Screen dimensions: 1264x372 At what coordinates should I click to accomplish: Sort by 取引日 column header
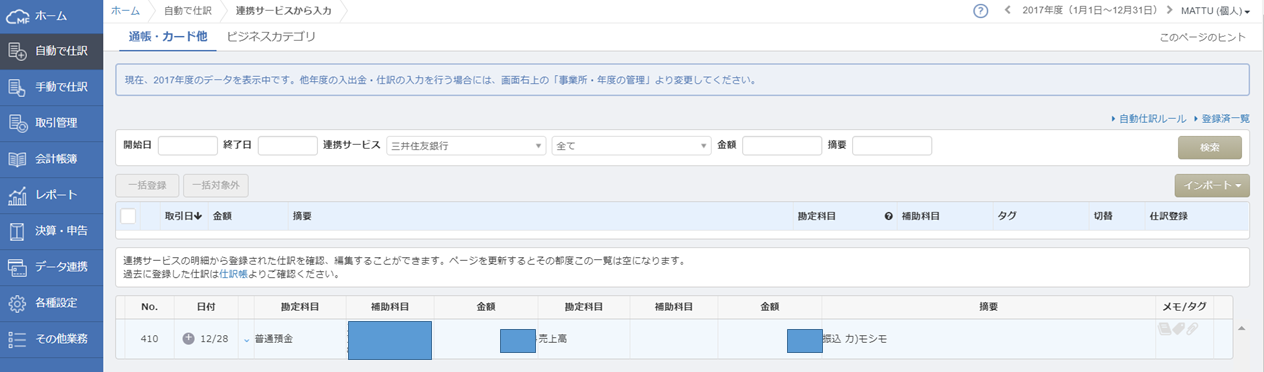[x=183, y=215]
